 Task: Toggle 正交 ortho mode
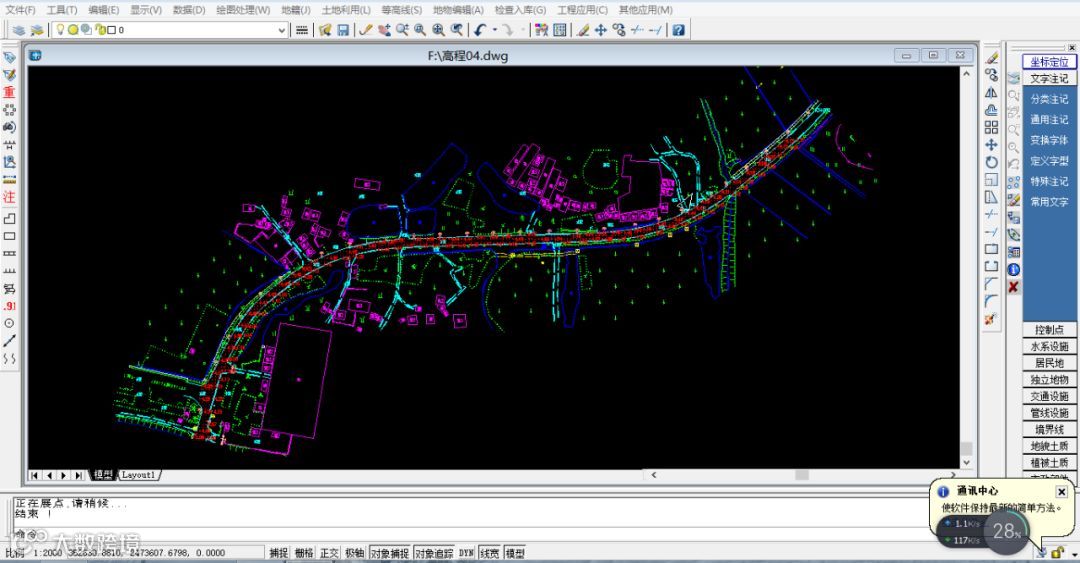(x=329, y=553)
